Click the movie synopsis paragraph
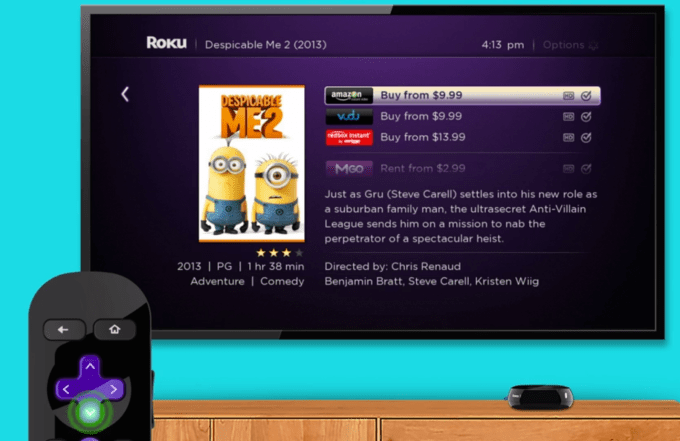The width and height of the screenshot is (680, 441). [x=461, y=216]
